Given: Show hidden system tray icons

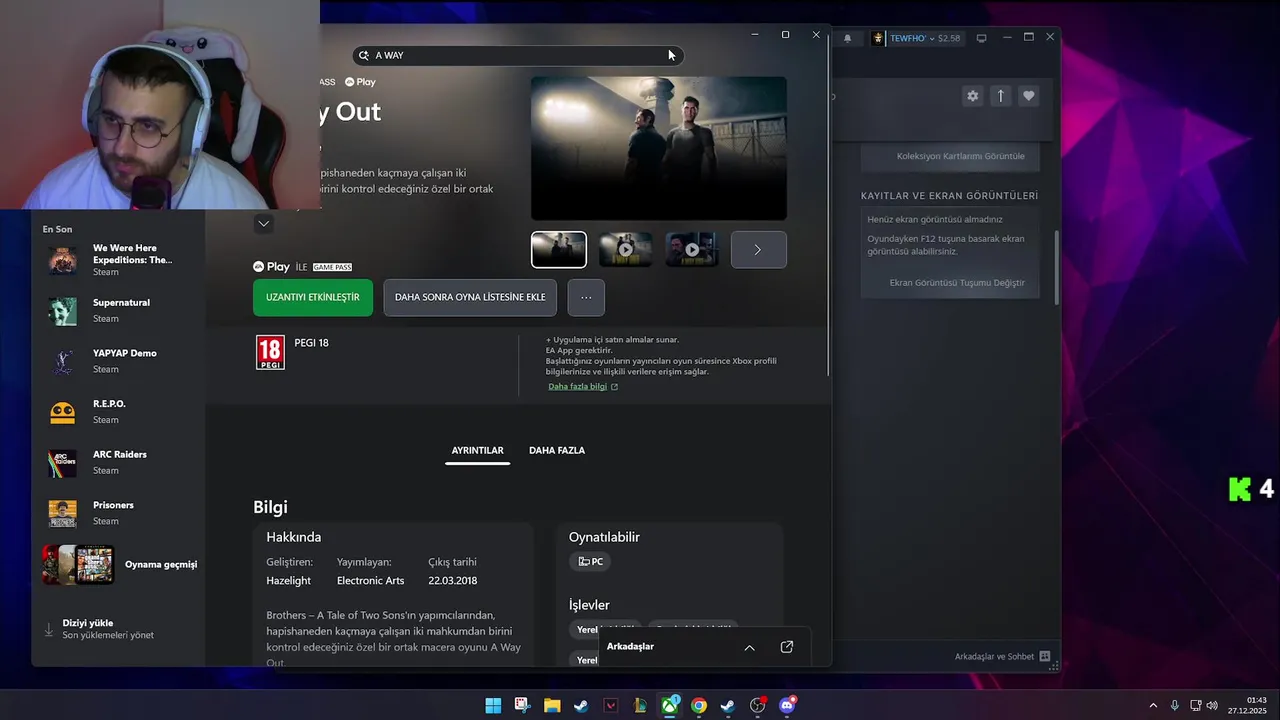Looking at the screenshot, I should pyautogui.click(x=1153, y=706).
